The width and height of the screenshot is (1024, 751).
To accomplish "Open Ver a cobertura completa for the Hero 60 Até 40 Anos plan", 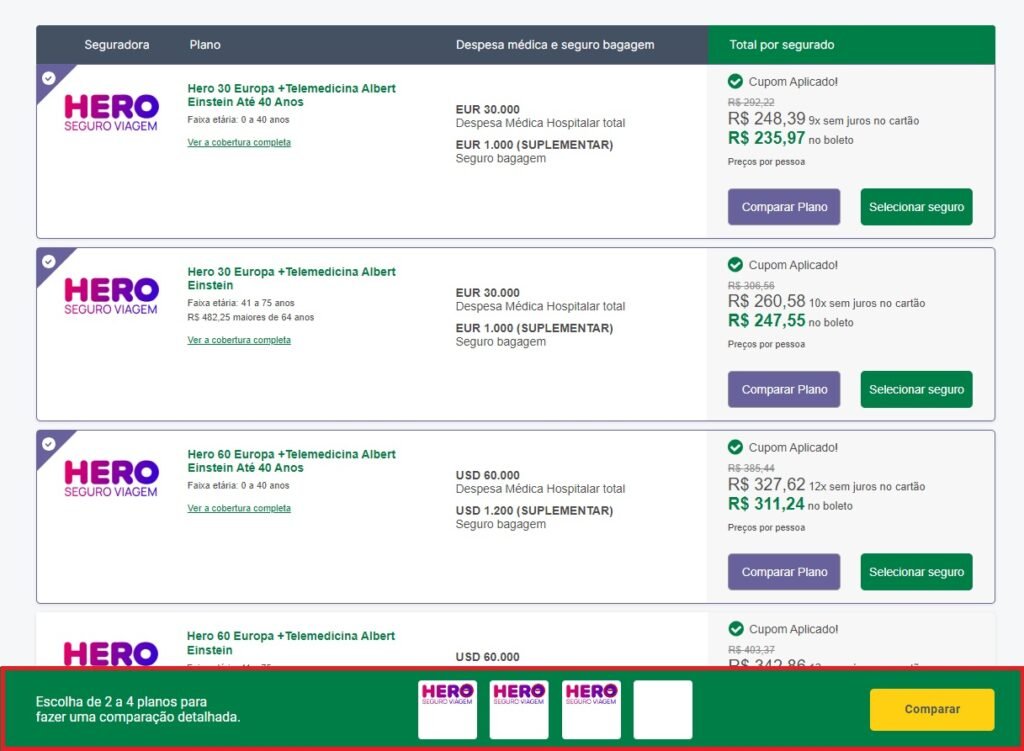I will [x=239, y=508].
